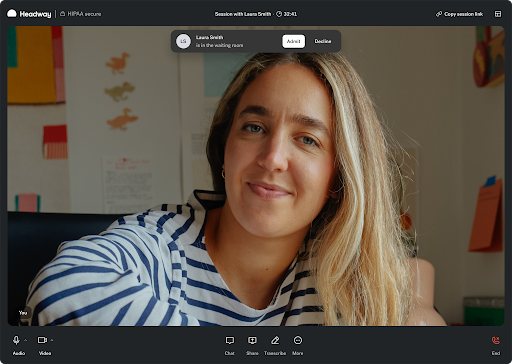Click the session timer clock icon
This screenshot has width=512, height=364.
tap(279, 14)
